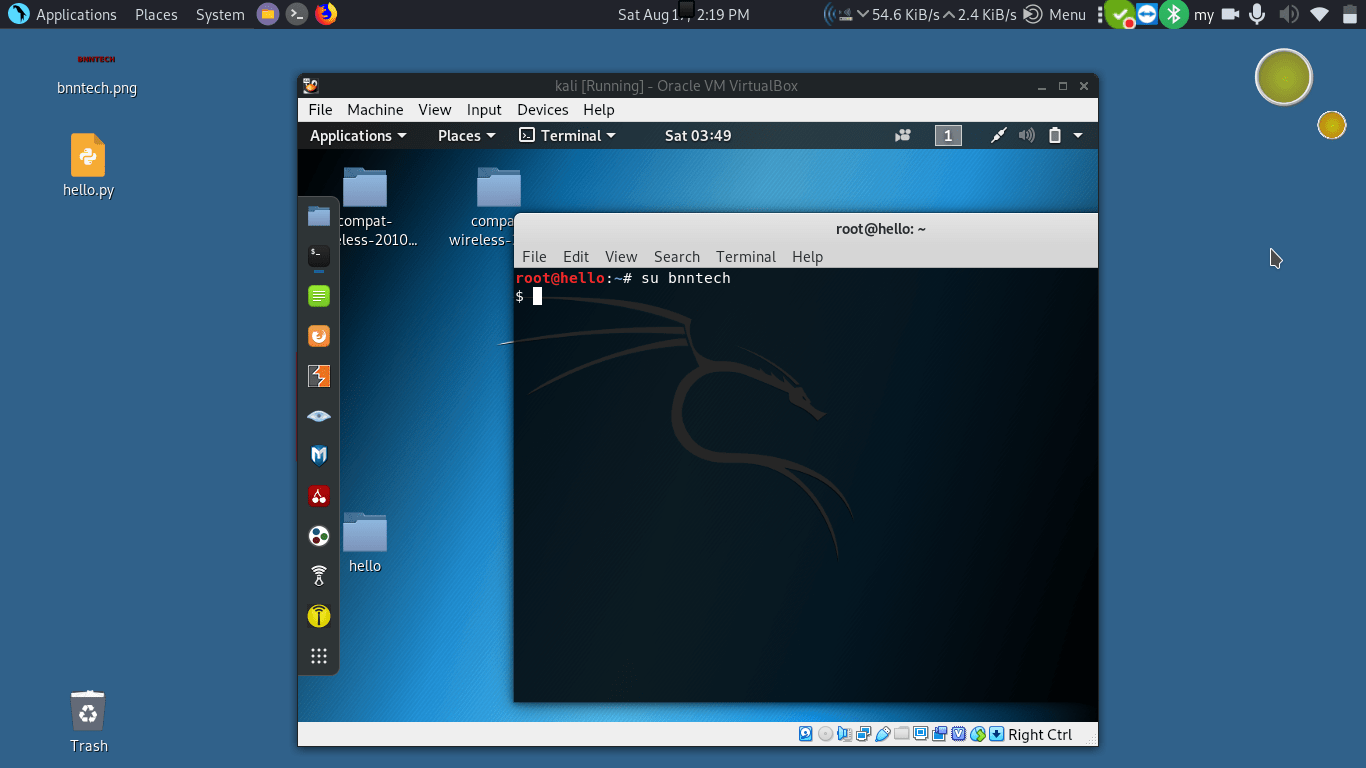Open the TeamViewer tray icon
Image resolution: width=1366 pixels, height=768 pixels.
click(1147, 14)
